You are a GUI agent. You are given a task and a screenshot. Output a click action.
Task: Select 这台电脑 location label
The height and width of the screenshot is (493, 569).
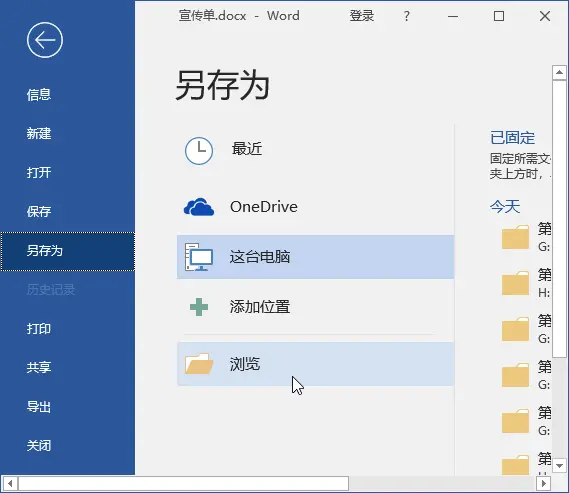click(x=260, y=257)
